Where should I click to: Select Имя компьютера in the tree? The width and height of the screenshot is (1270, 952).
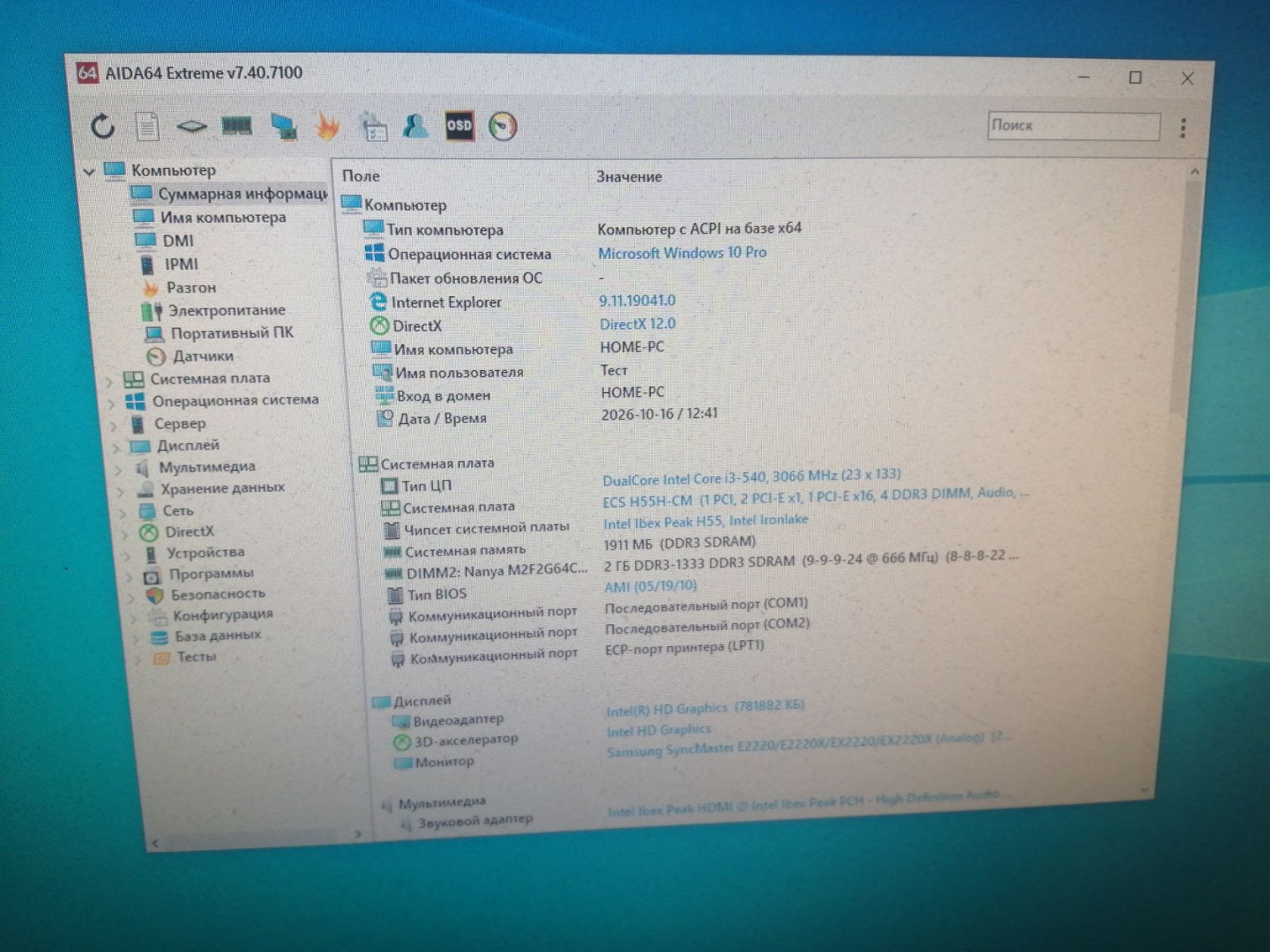211,218
